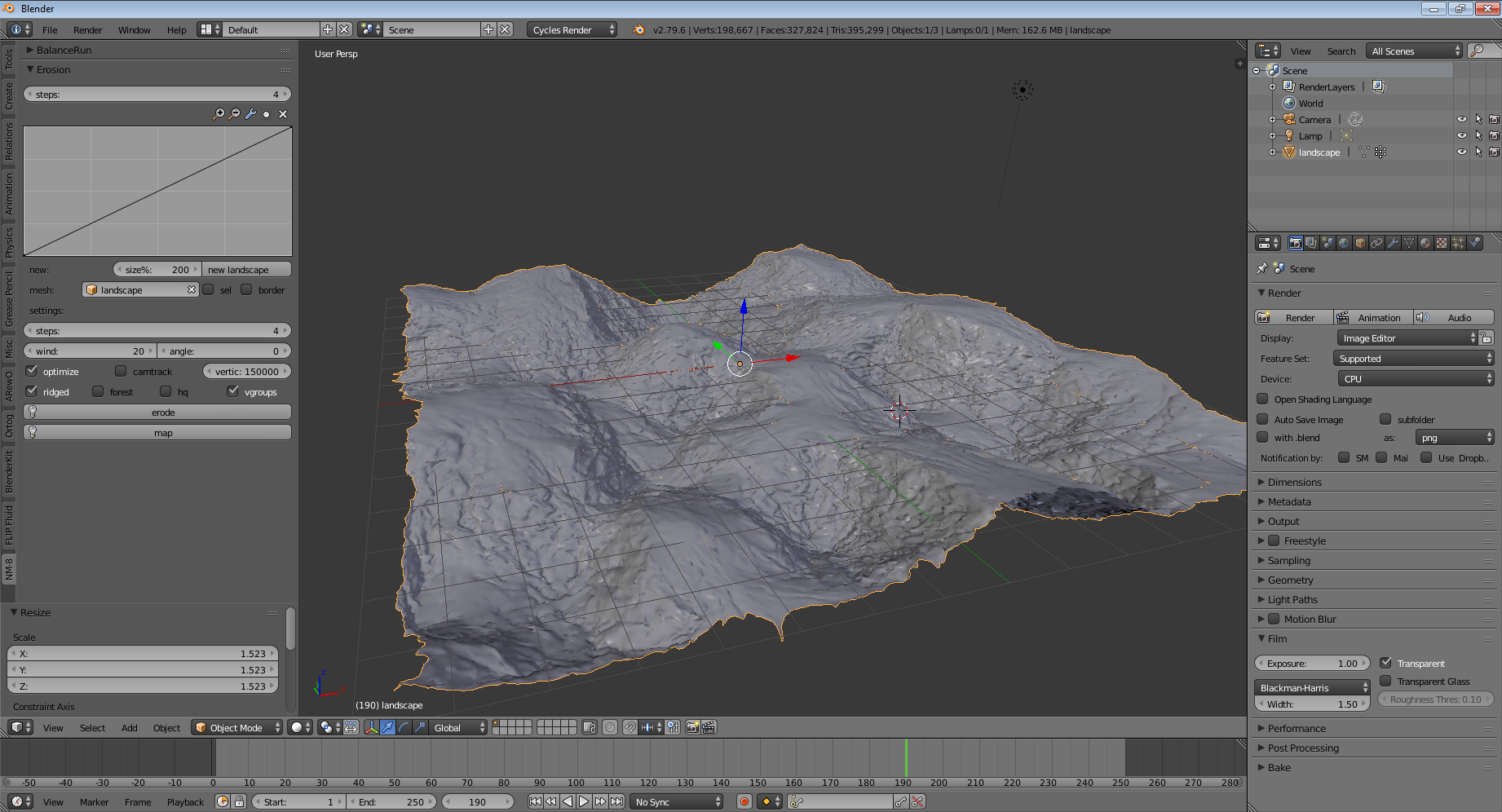Open the Material properties tab icon
Image resolution: width=1502 pixels, height=812 pixels.
click(x=1425, y=243)
